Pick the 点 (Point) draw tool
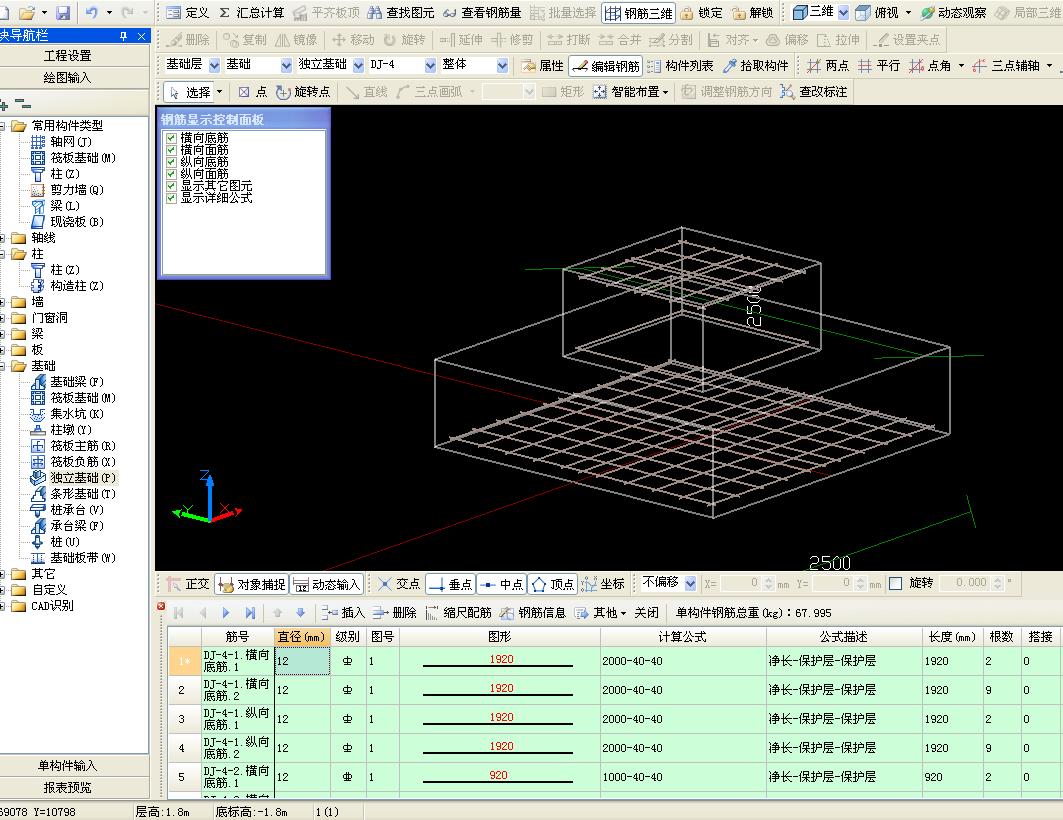Screen dimensions: 1063x820 253,92
